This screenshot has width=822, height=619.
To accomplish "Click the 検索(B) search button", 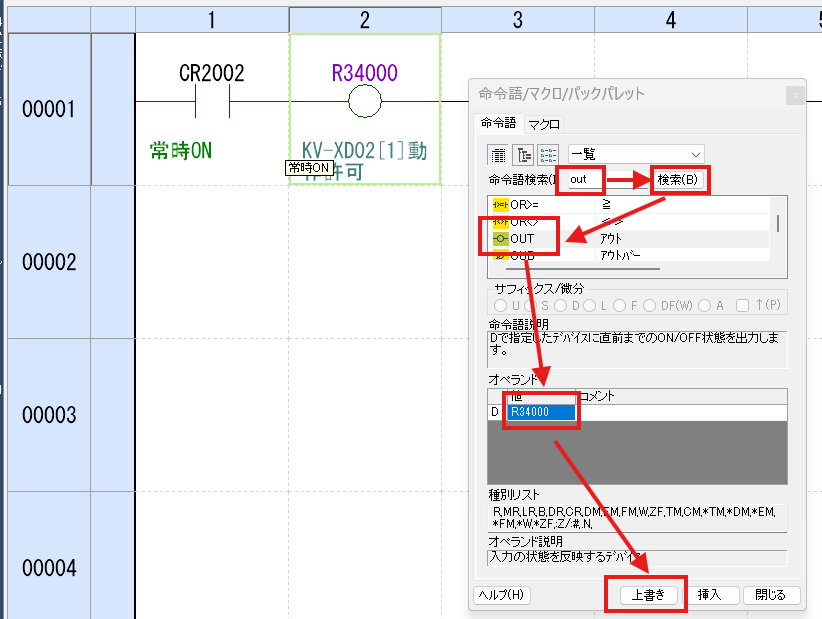I will coord(678,178).
